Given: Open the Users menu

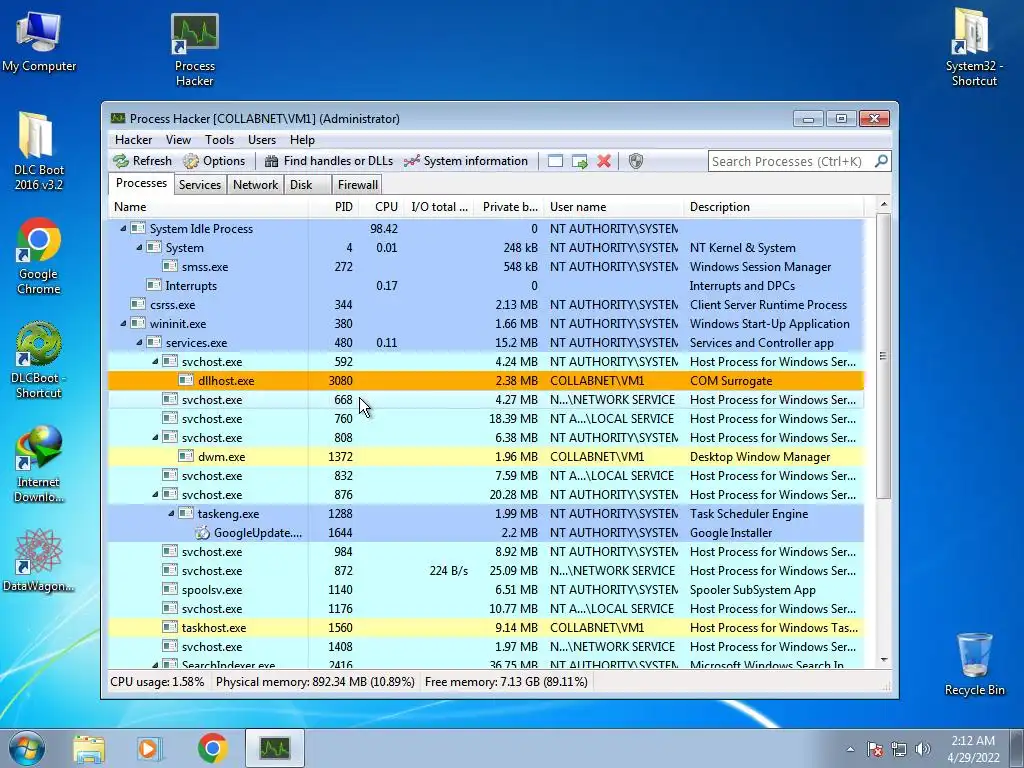Looking at the screenshot, I should pyautogui.click(x=262, y=140).
